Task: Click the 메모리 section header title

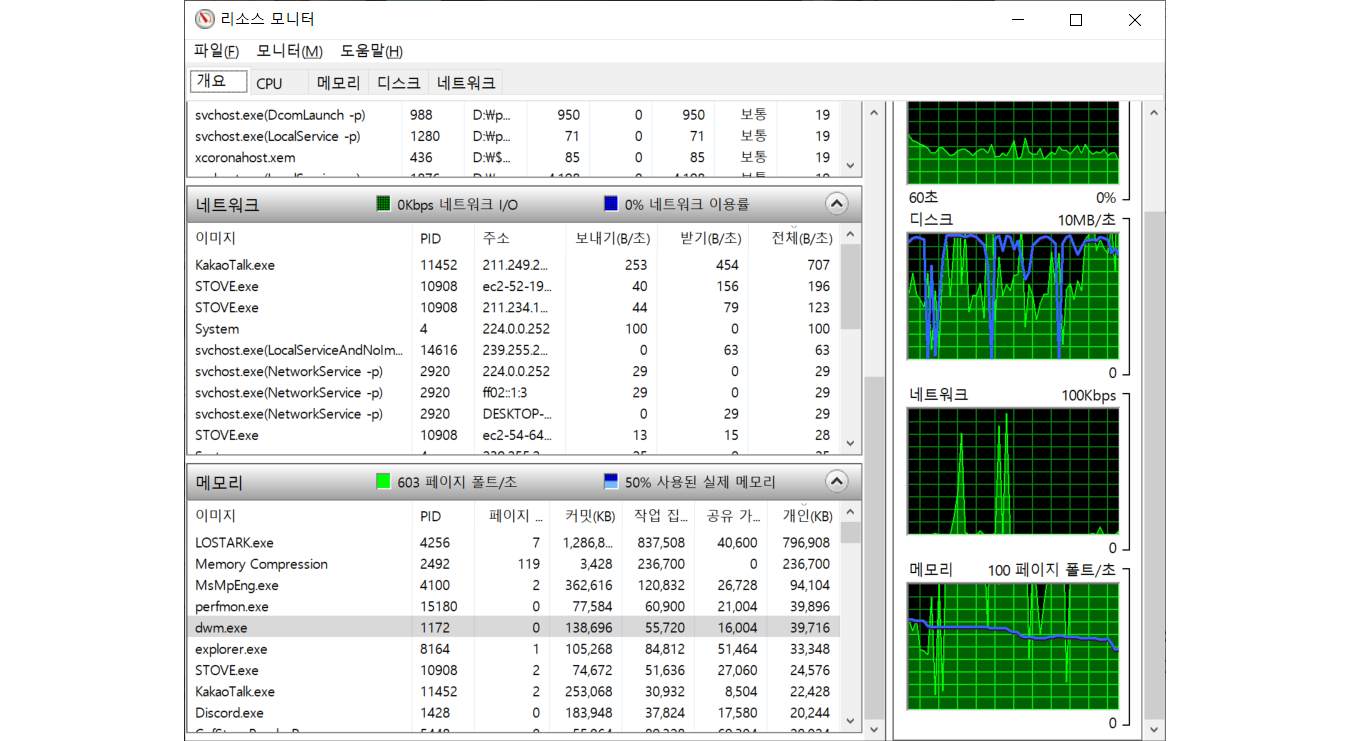Action: pos(219,483)
